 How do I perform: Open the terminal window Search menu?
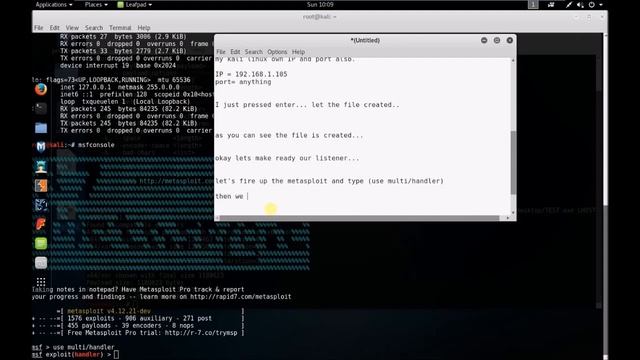[x=94, y=28]
